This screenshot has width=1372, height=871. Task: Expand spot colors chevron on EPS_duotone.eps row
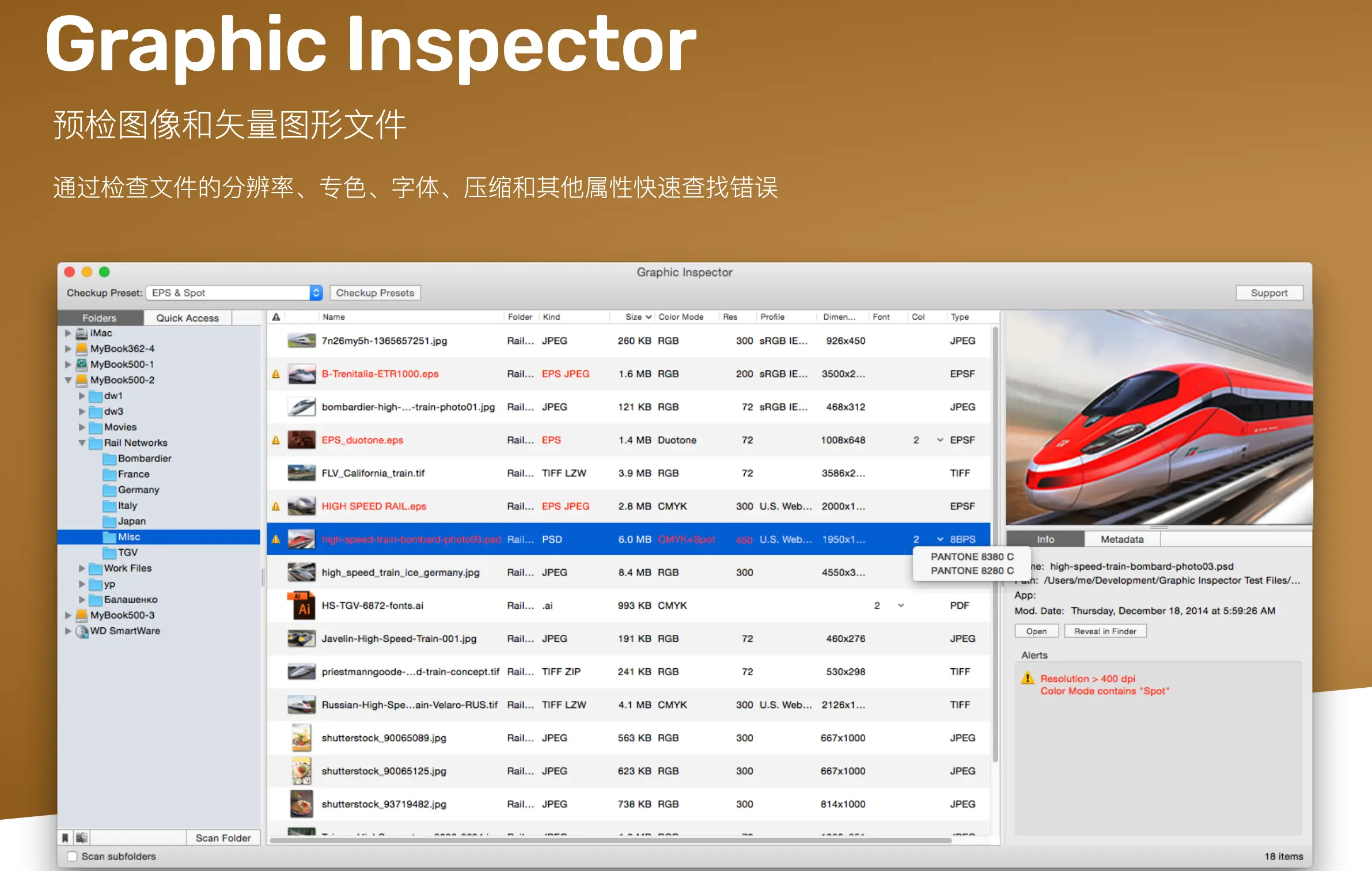940,440
